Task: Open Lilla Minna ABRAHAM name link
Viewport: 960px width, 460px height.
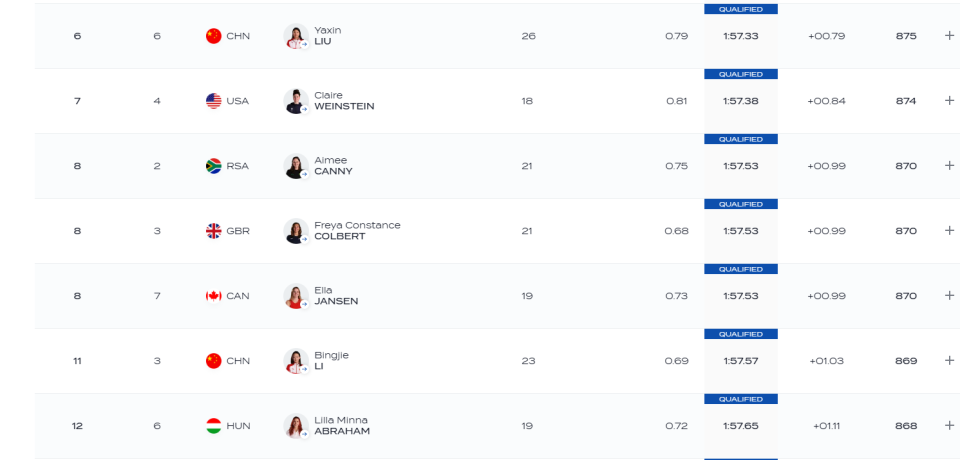Action: 342,426
